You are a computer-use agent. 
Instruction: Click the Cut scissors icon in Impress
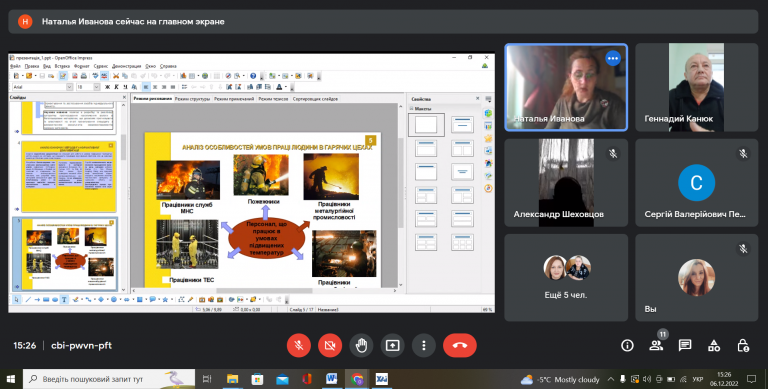pyautogui.click(x=116, y=76)
